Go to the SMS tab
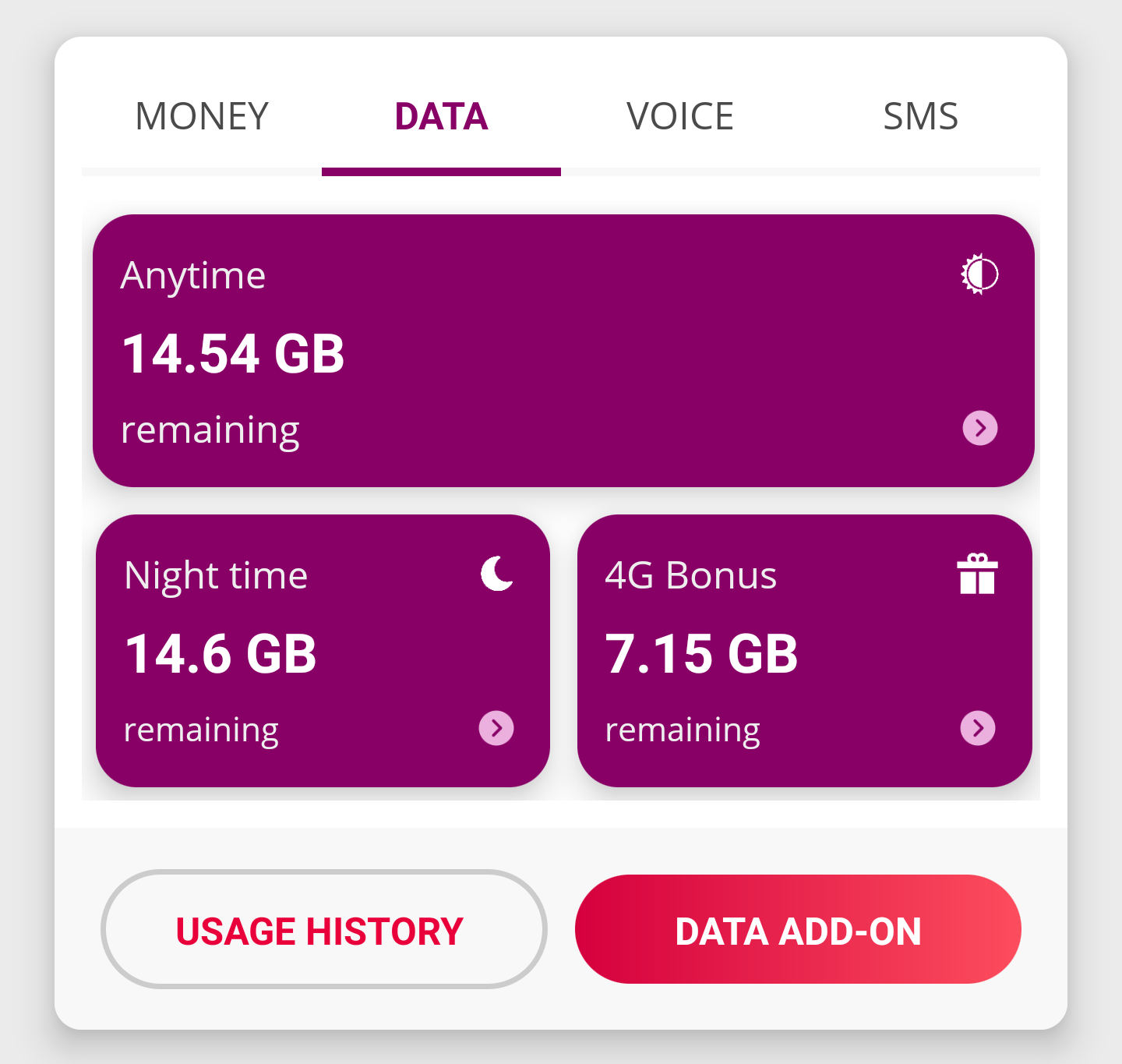 pyautogui.click(x=920, y=117)
